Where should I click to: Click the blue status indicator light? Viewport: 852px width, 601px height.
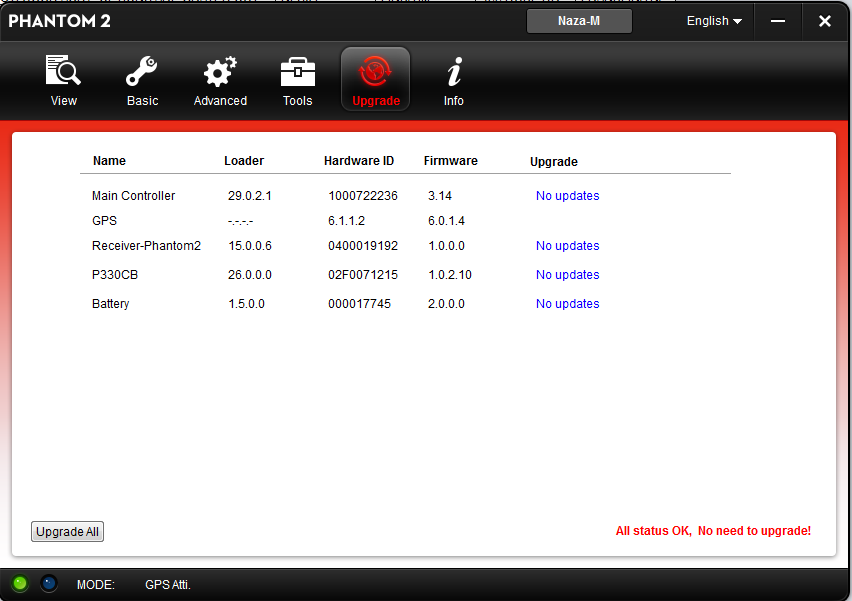49,584
